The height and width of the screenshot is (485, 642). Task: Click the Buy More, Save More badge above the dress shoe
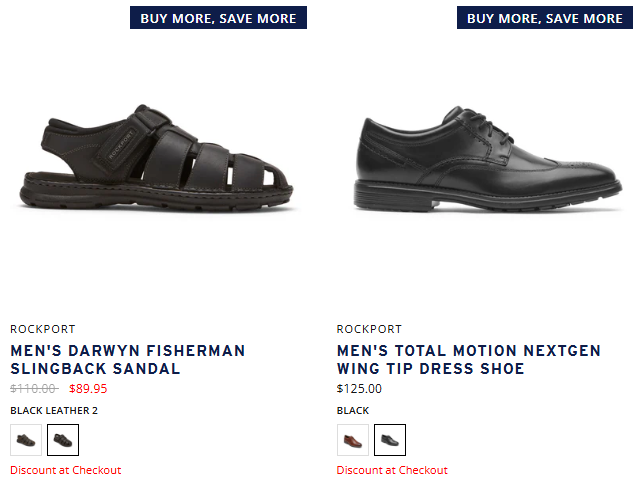click(545, 18)
